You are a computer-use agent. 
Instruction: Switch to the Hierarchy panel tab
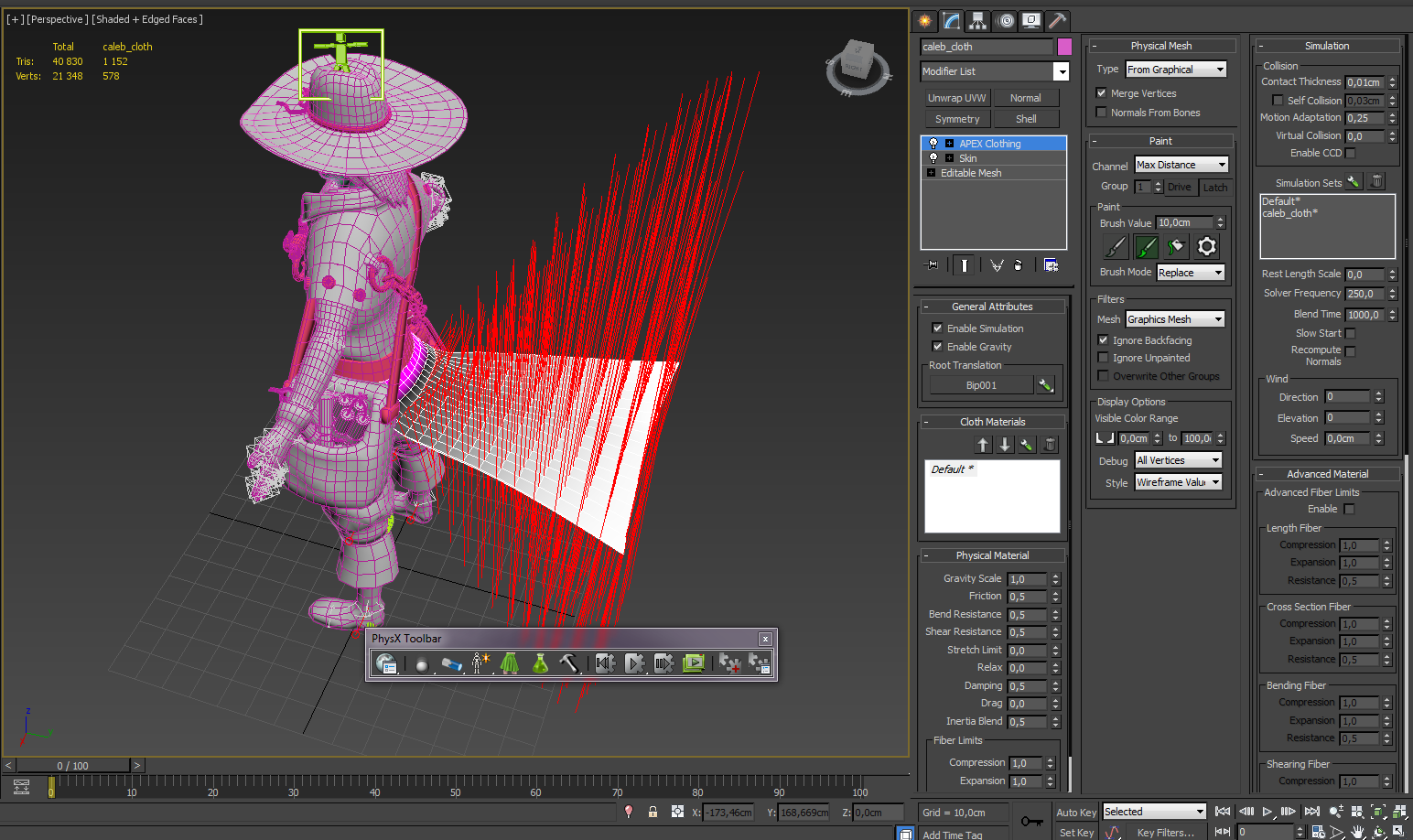978,20
